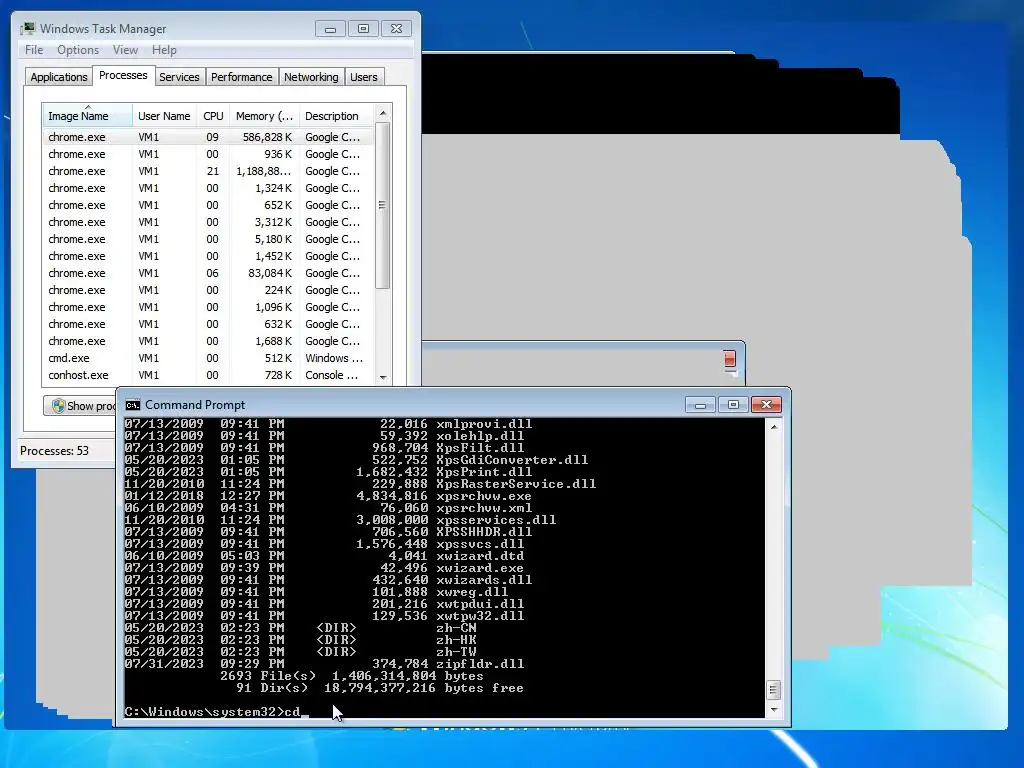Viewport: 1024px width, 768px height.
Task: Click the zh-TW directory entry
Action: click(456, 652)
